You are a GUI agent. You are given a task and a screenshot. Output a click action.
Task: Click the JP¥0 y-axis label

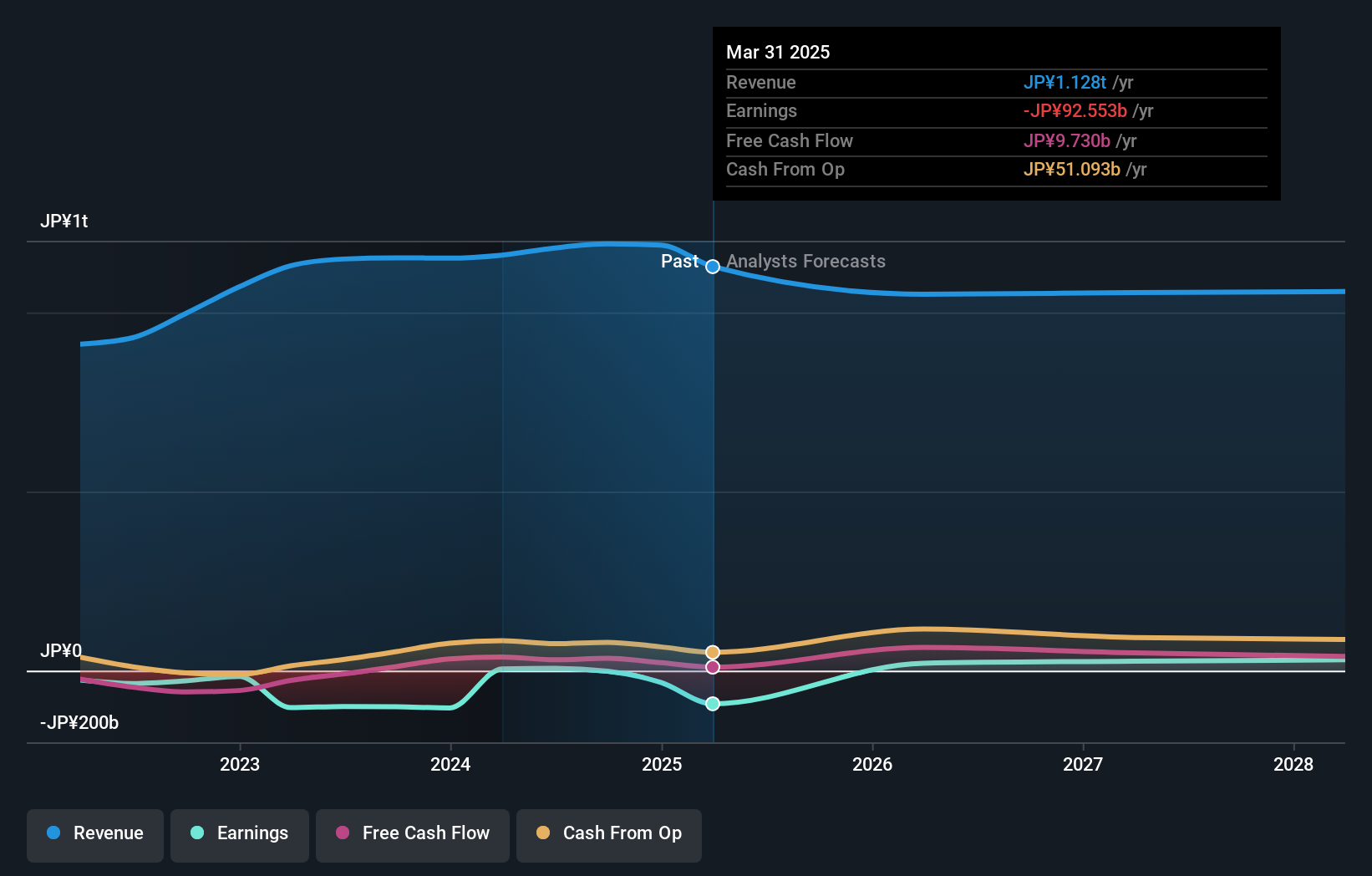tap(61, 650)
